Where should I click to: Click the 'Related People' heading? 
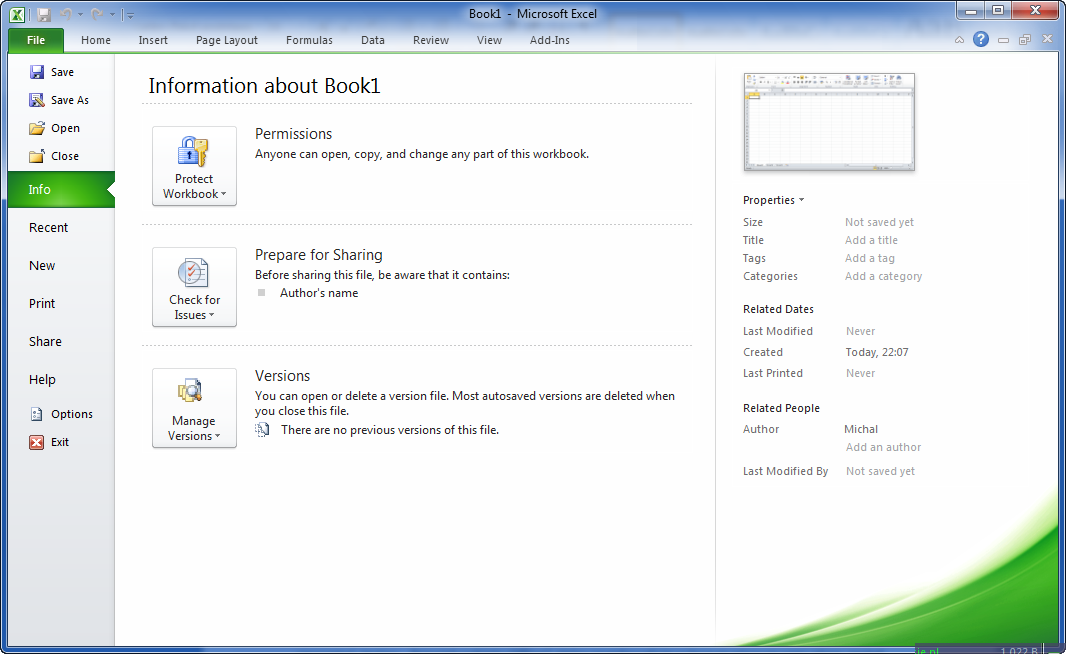click(x=781, y=408)
